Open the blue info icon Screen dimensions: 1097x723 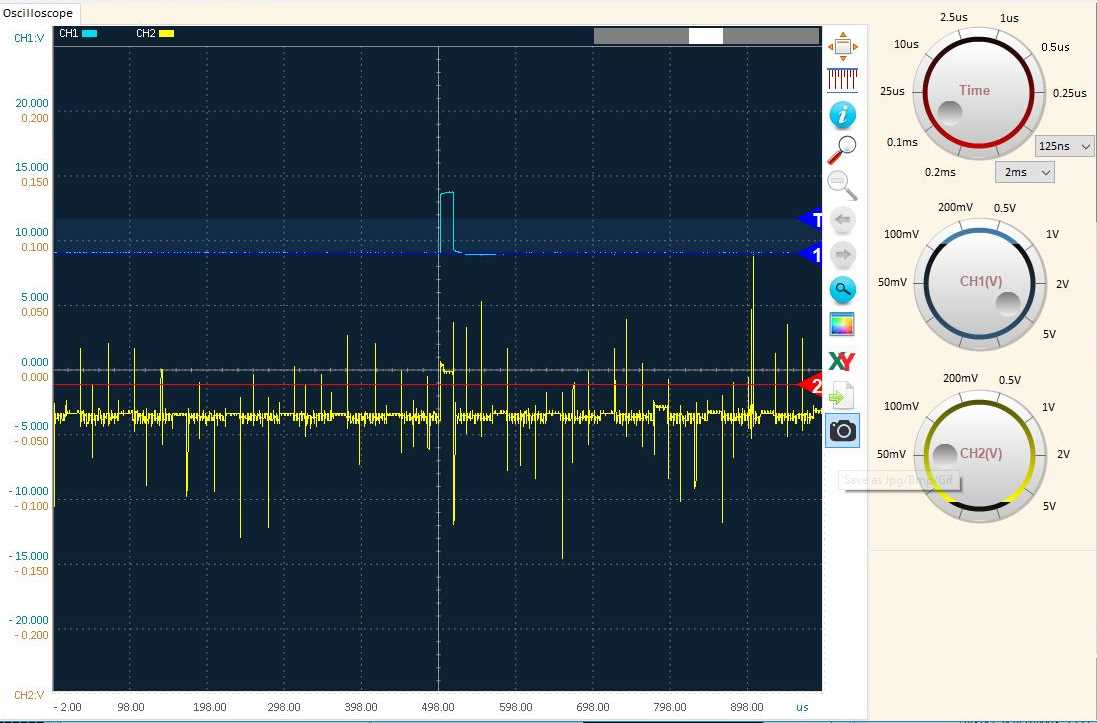pos(842,115)
